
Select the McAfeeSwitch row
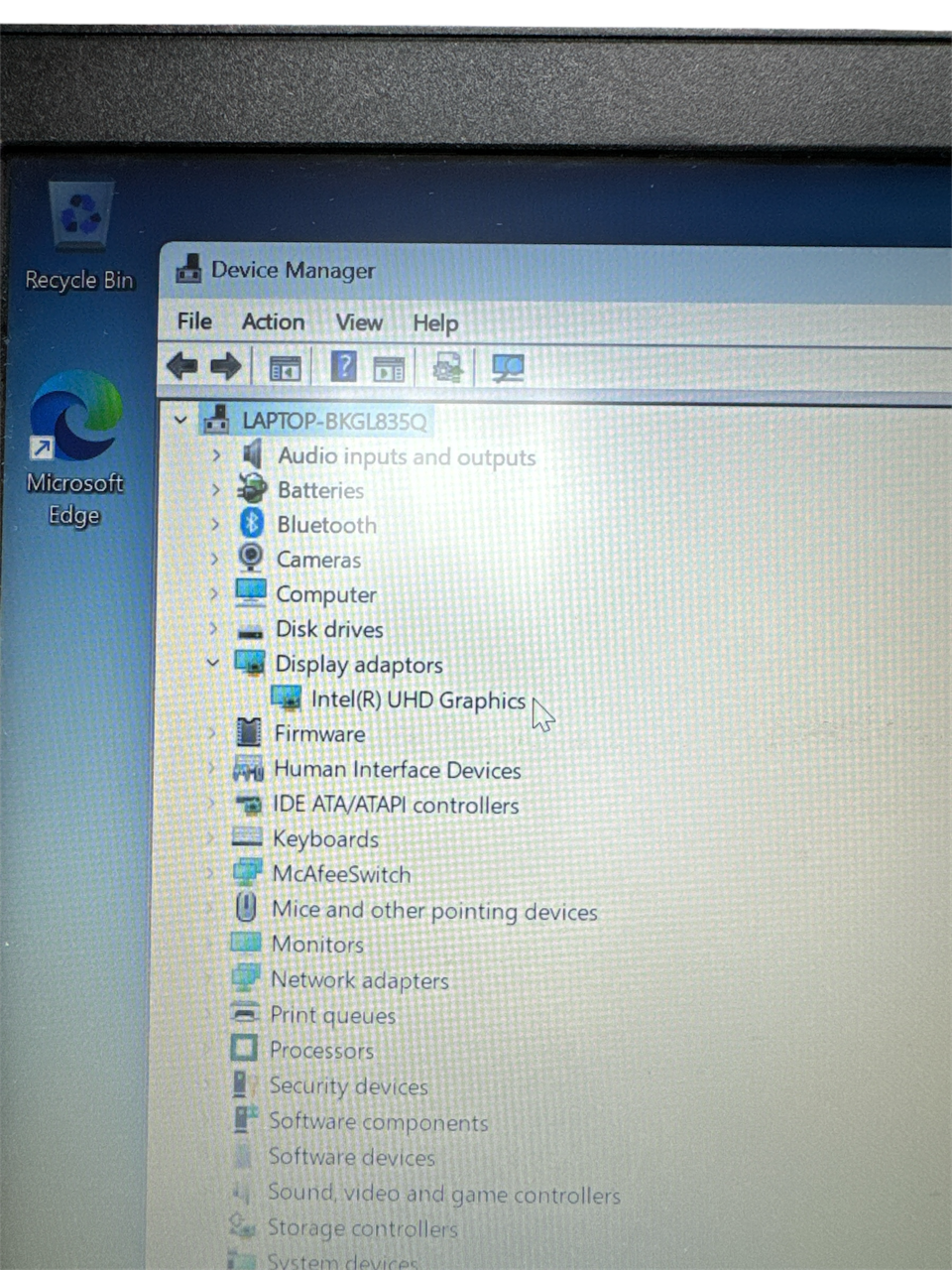341,874
